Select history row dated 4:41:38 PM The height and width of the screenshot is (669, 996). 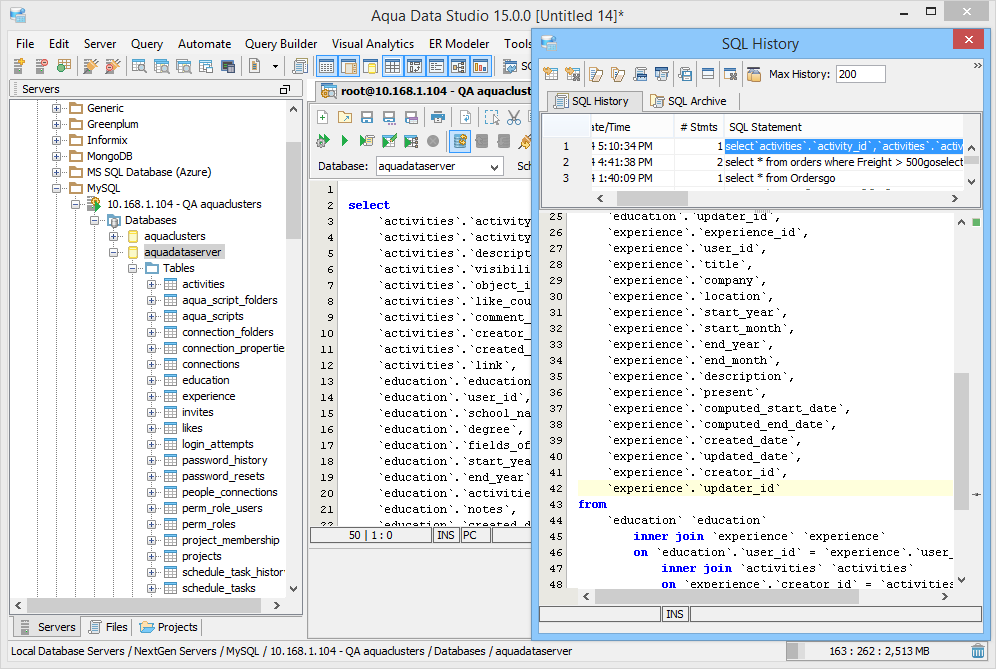click(754, 162)
